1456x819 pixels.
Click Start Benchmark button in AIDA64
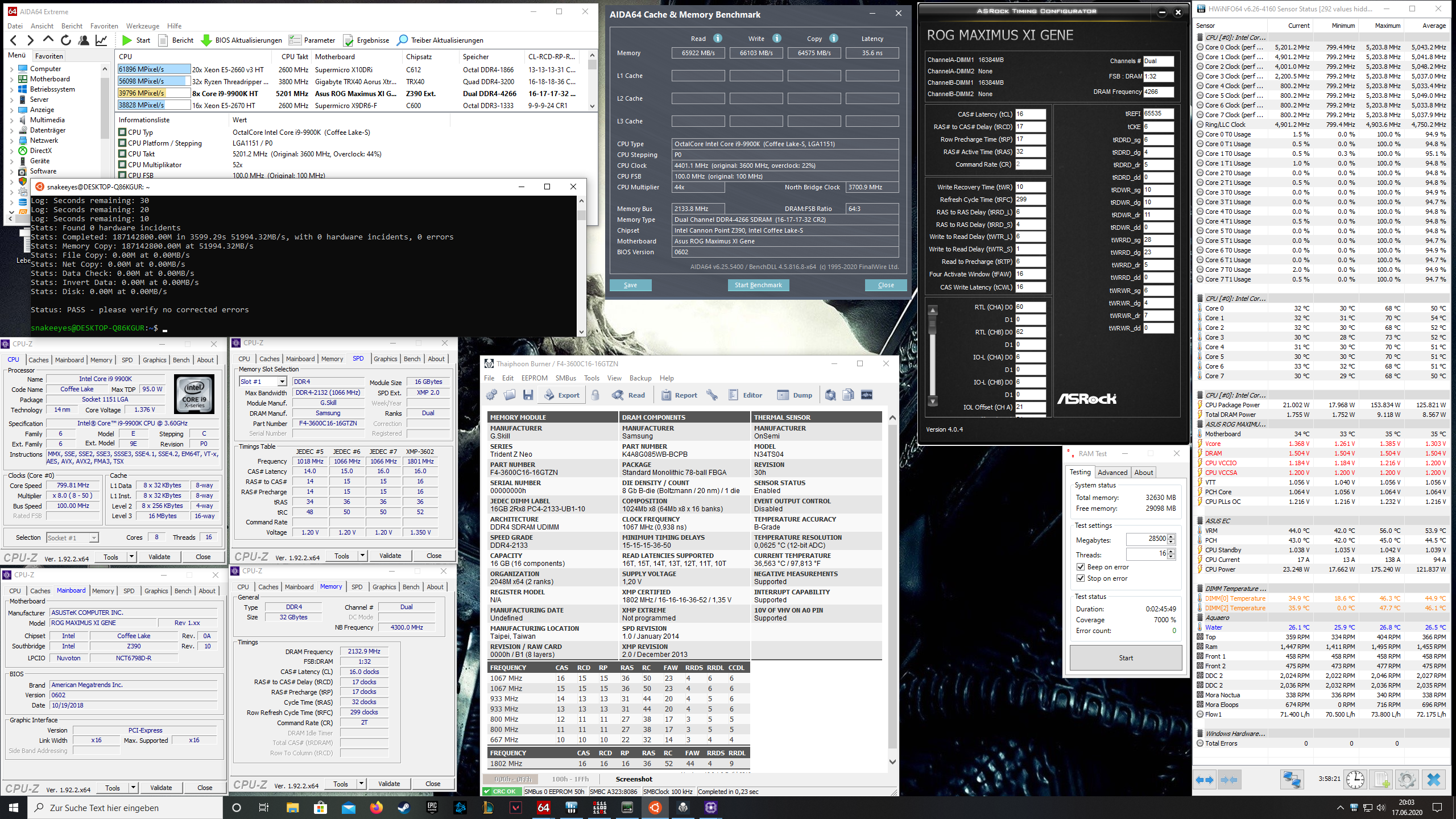coord(758,285)
